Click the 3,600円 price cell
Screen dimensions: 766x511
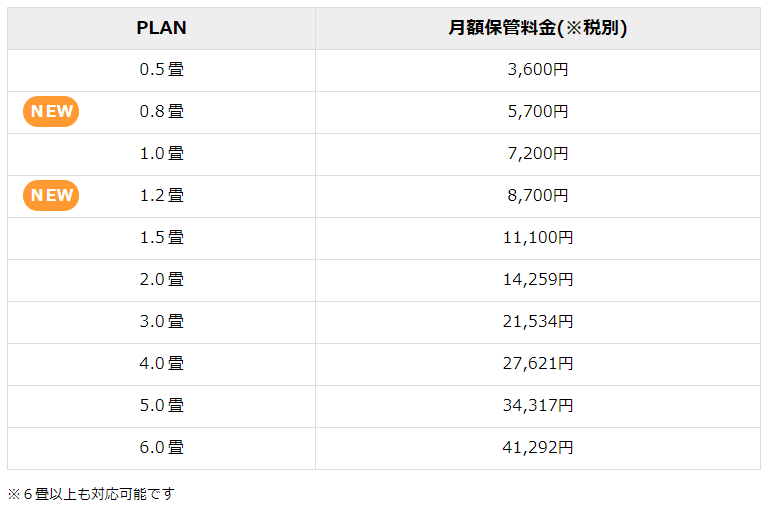tap(537, 70)
